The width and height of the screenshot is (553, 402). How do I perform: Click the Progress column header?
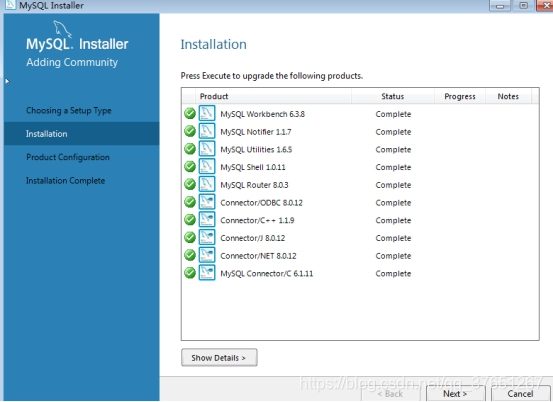click(460, 96)
